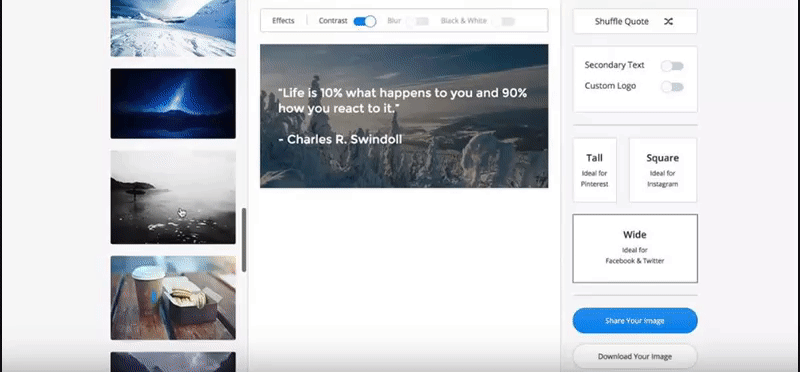The image size is (800, 372).
Task: Click Share Your Image
Action: pos(635,321)
